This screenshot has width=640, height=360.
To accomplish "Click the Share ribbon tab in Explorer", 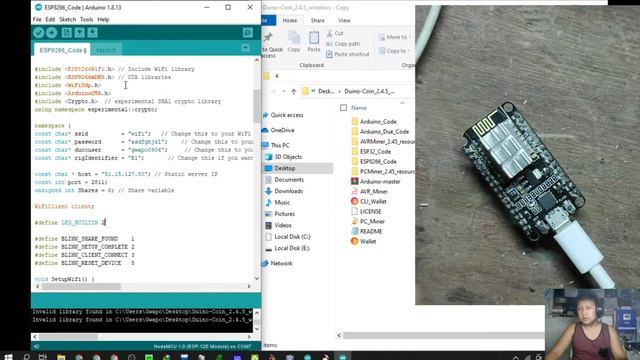I will 317,20.
